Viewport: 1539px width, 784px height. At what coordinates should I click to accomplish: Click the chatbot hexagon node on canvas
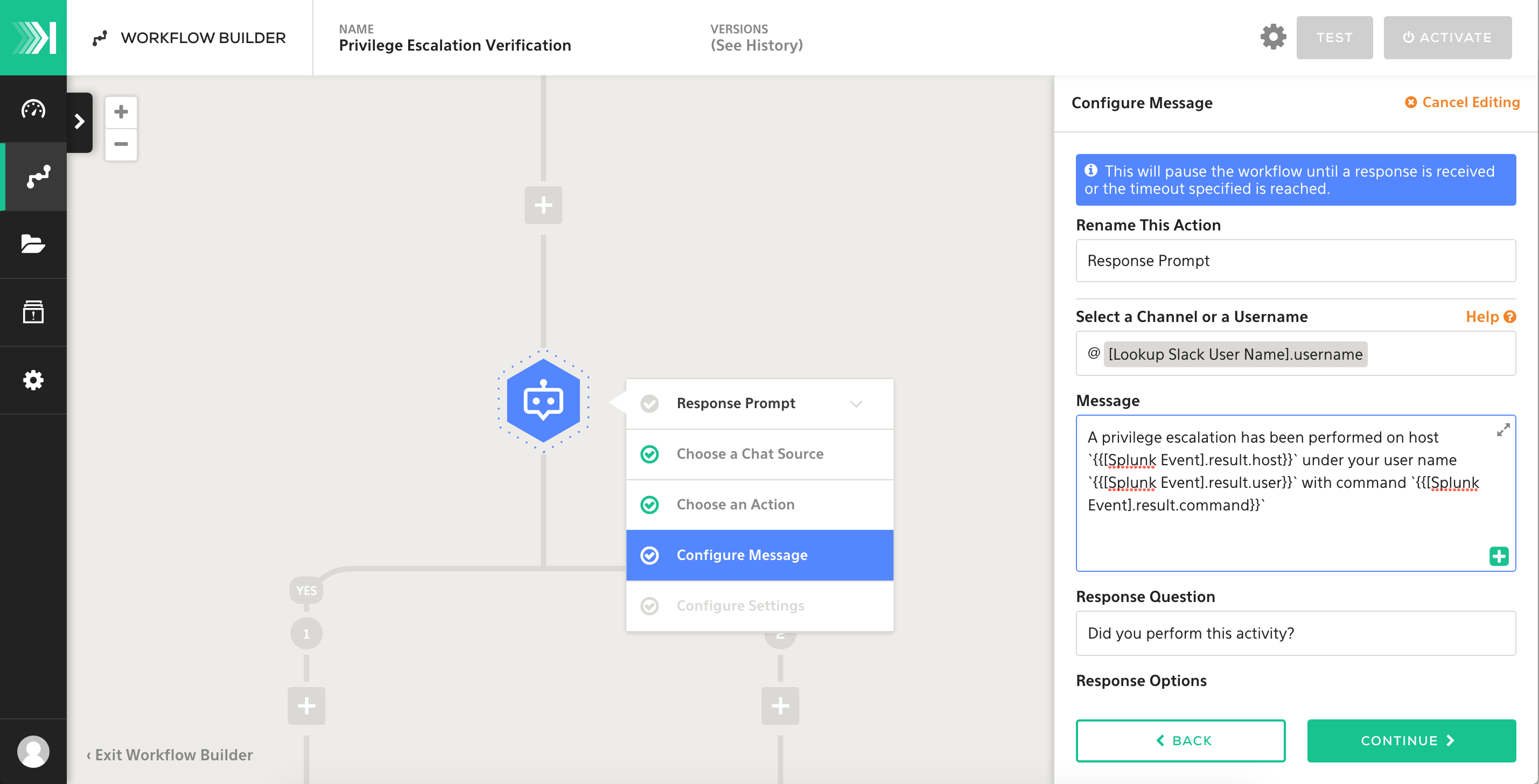[542, 401]
